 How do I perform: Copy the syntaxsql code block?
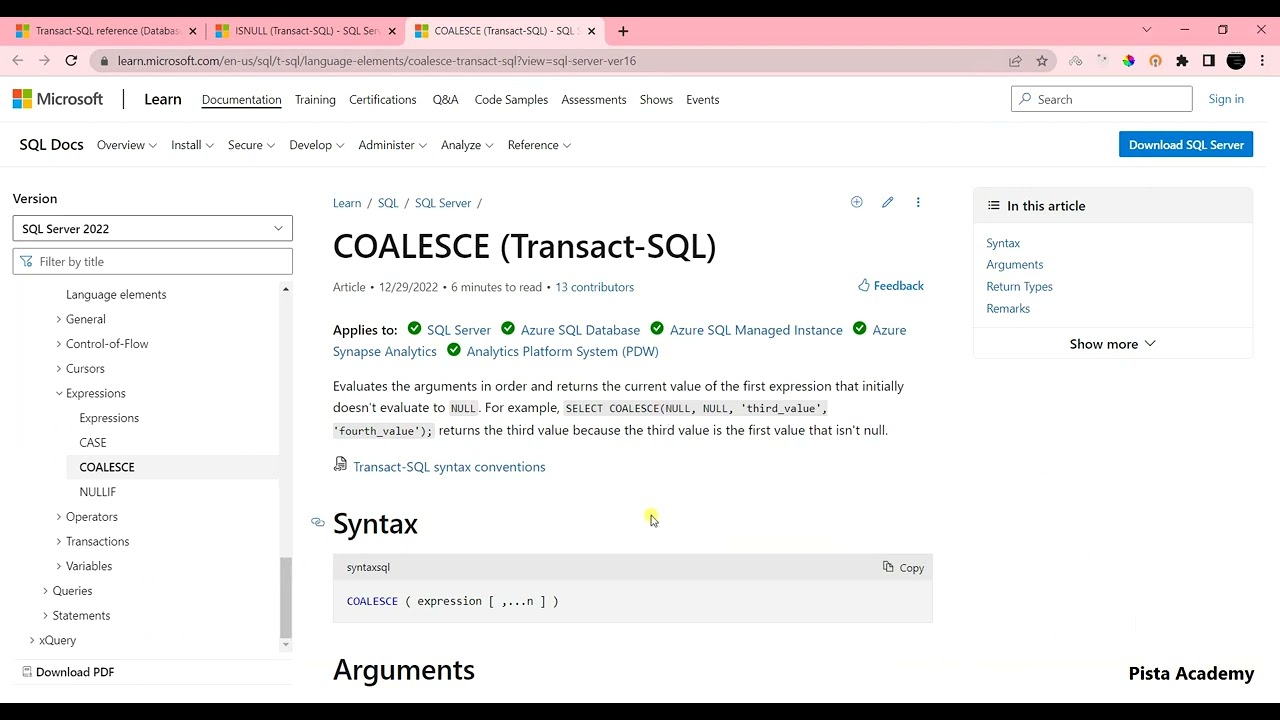pos(903,567)
